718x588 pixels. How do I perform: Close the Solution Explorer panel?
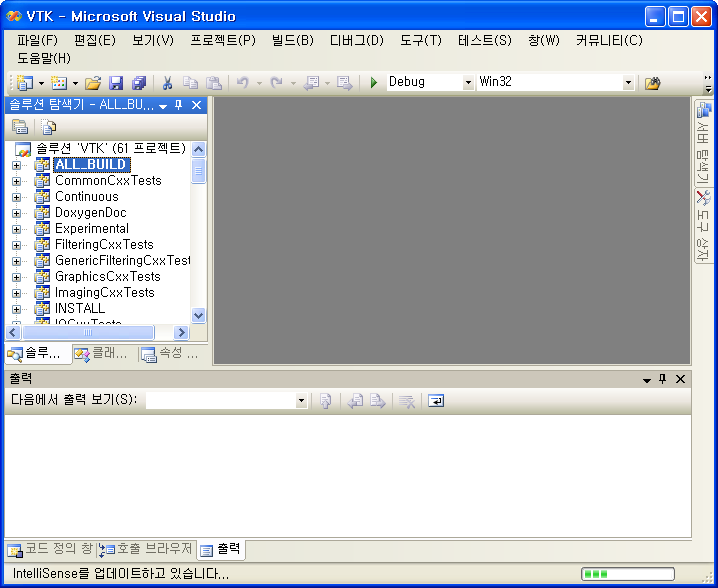click(x=196, y=105)
